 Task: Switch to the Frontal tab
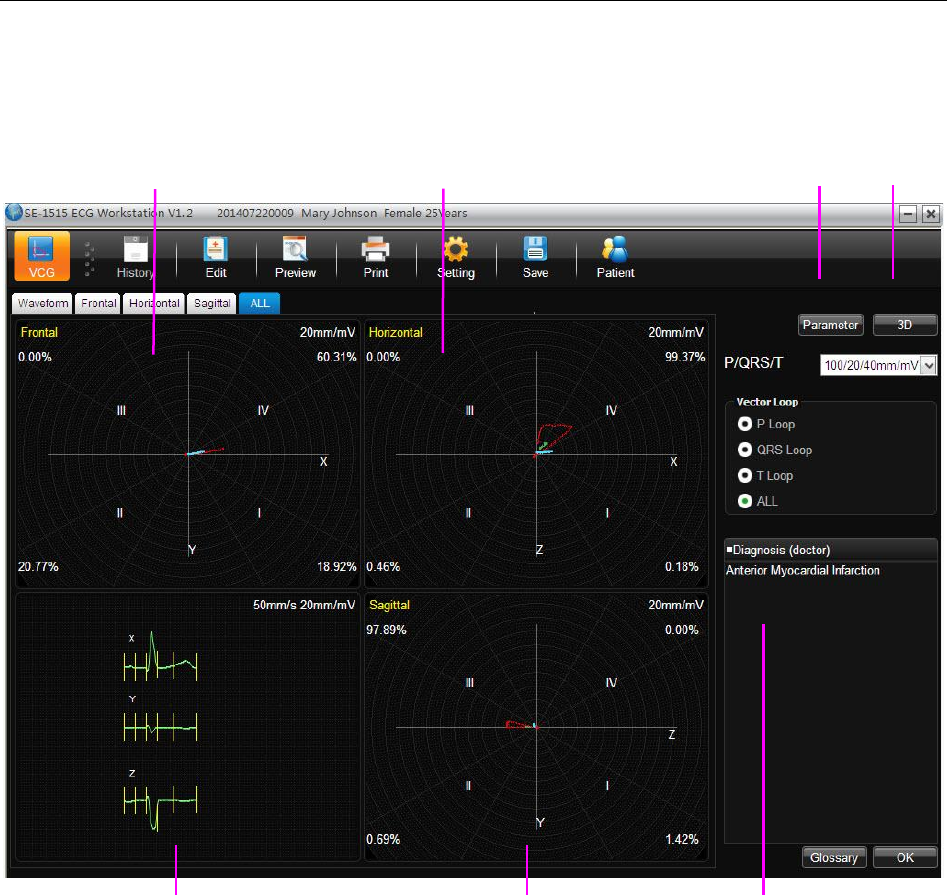[x=98, y=303]
